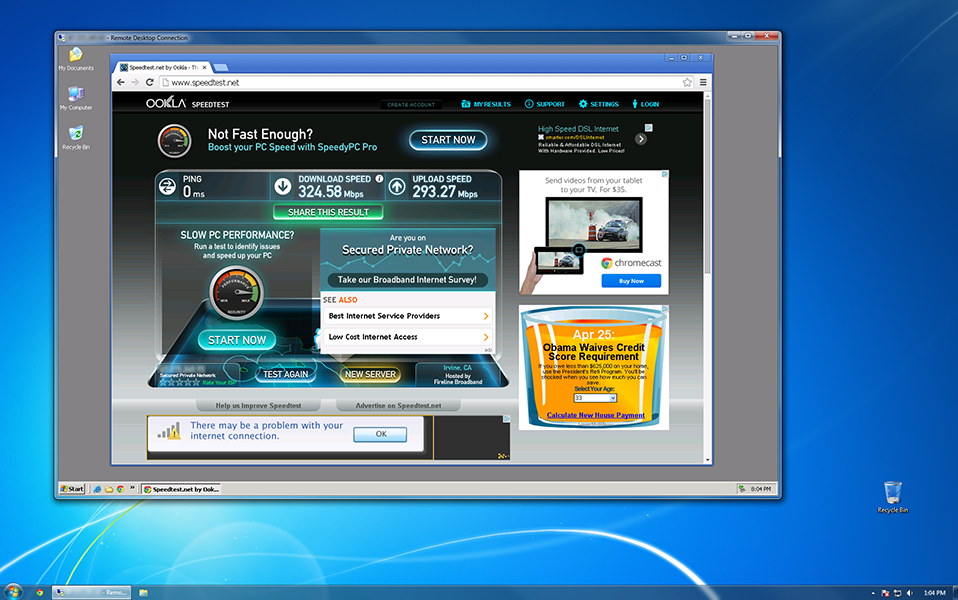Click the browser forward arrow
This screenshot has width=958, height=600.
135,82
